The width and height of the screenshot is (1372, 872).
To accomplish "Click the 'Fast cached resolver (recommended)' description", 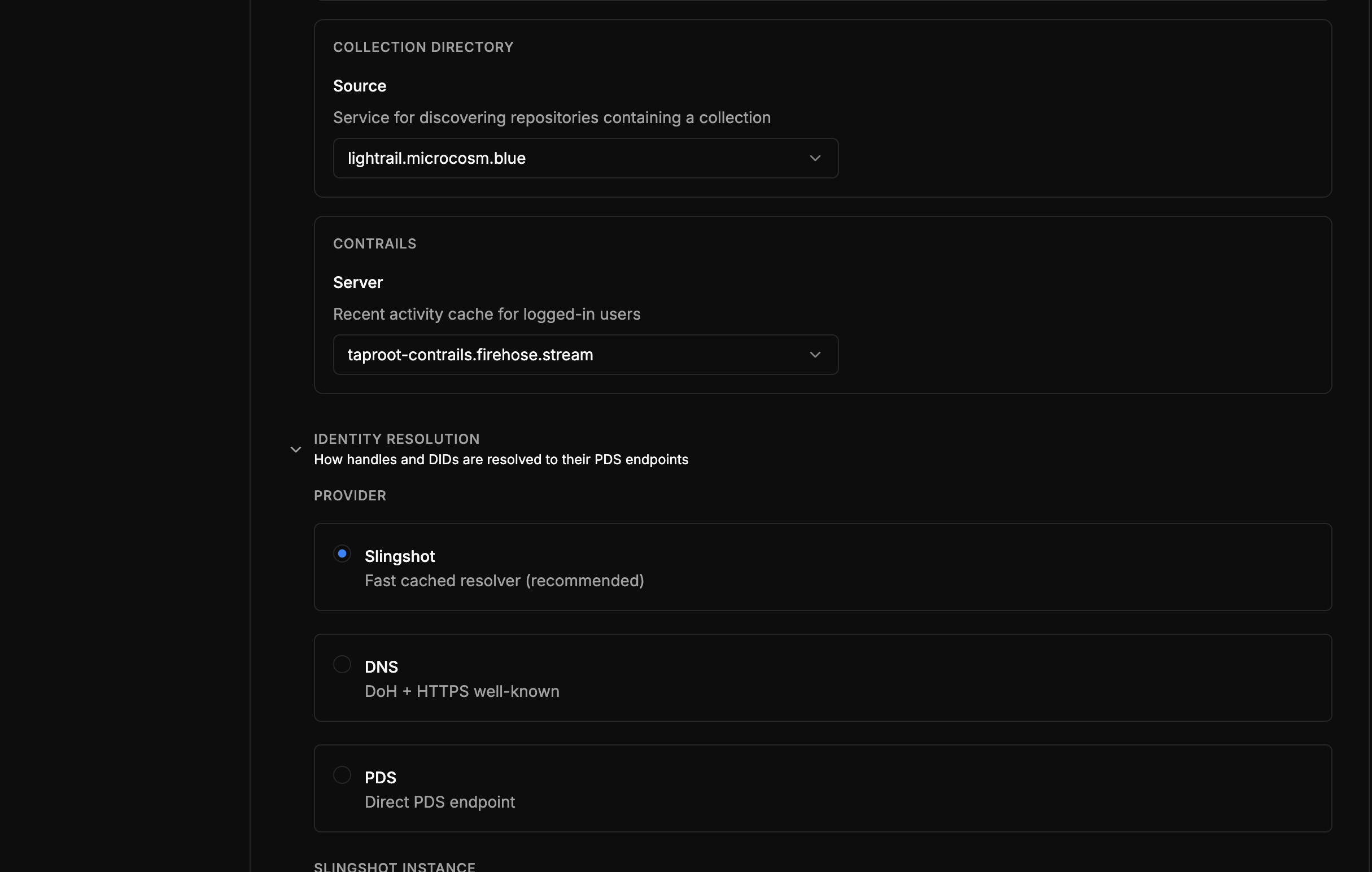I will click(x=504, y=581).
